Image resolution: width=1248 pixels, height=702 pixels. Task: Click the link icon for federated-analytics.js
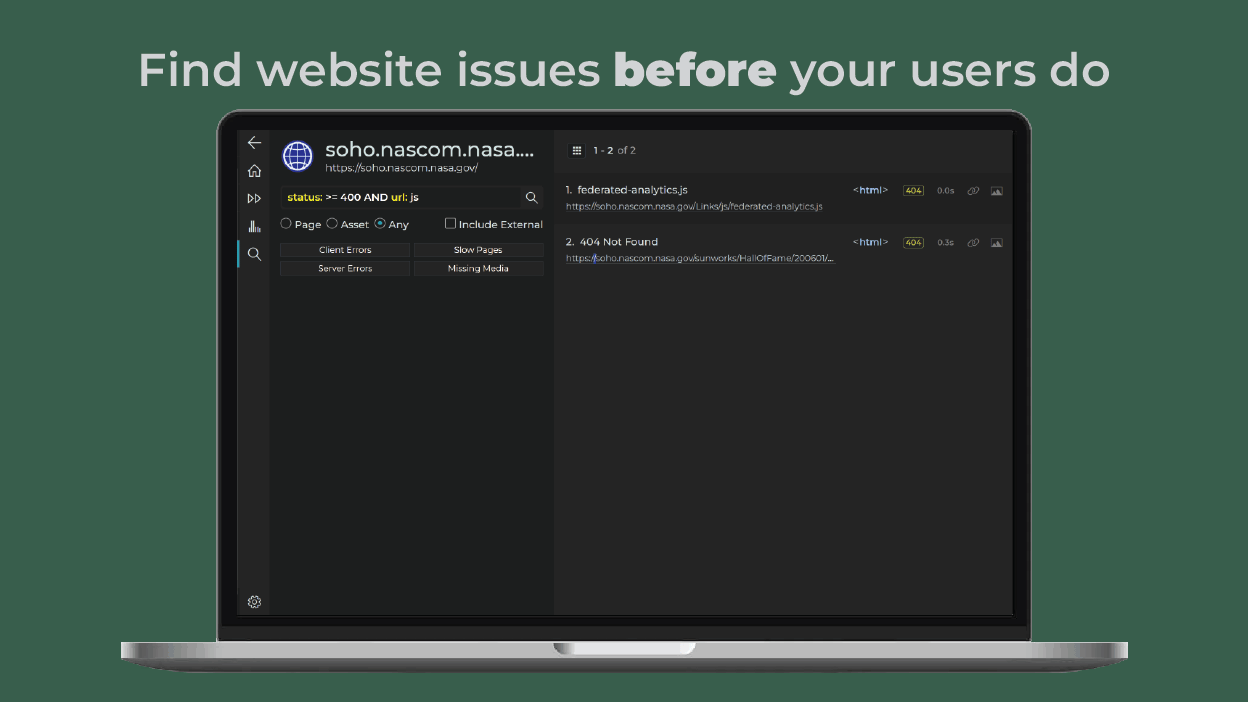[973, 191]
